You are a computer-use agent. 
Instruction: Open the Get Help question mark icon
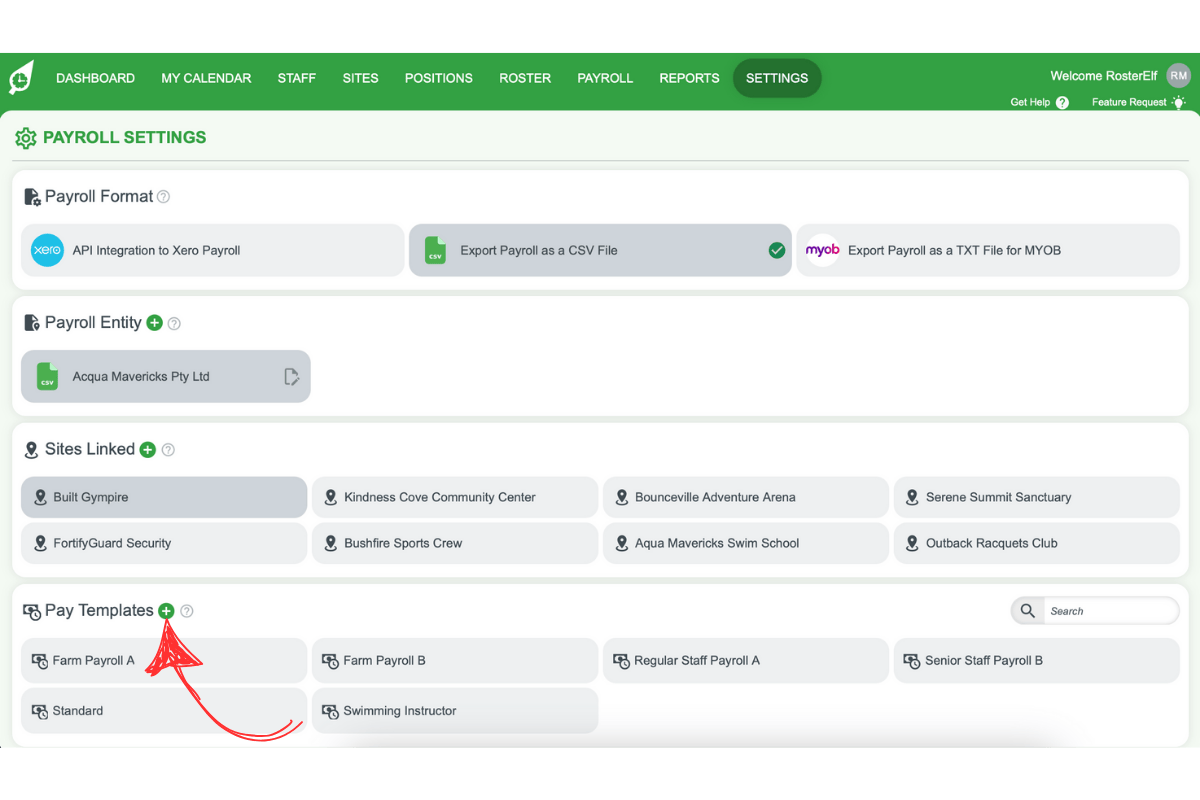[1062, 102]
